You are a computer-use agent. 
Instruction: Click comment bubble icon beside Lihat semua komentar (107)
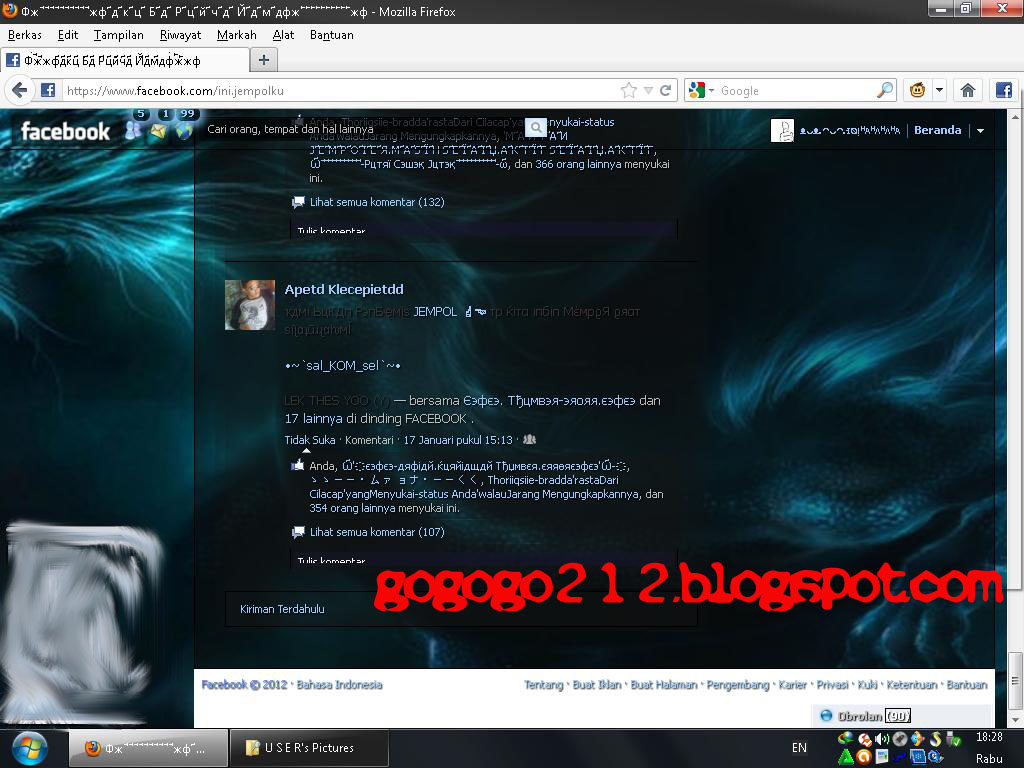click(x=298, y=532)
